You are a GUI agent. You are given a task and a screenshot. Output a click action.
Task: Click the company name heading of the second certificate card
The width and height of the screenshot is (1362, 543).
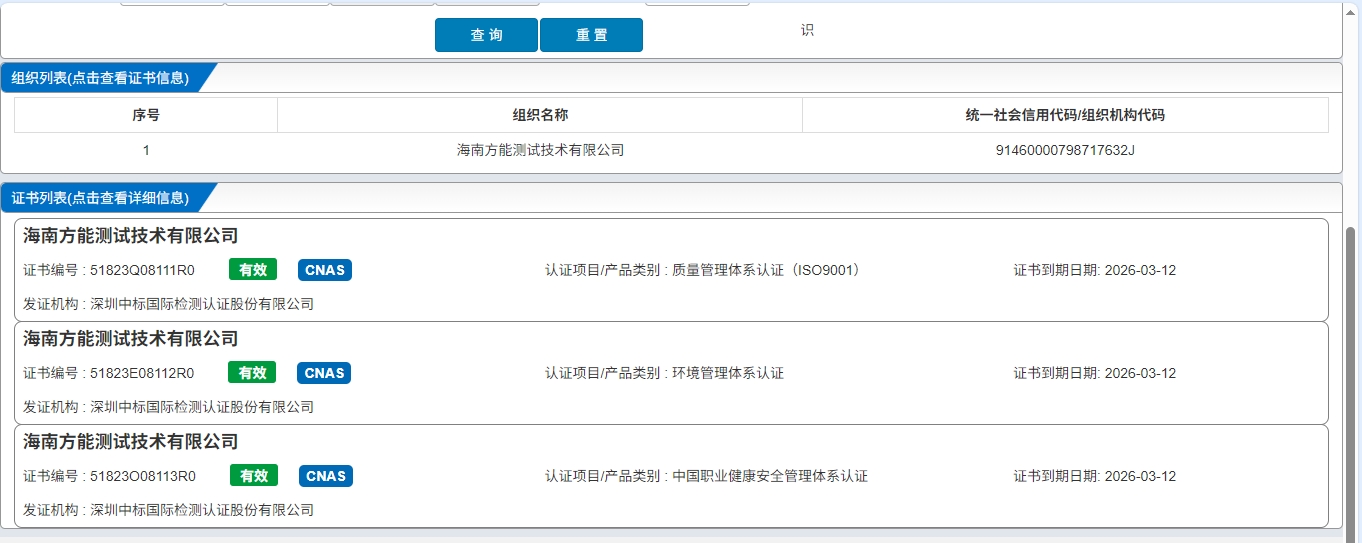pyautogui.click(x=131, y=339)
